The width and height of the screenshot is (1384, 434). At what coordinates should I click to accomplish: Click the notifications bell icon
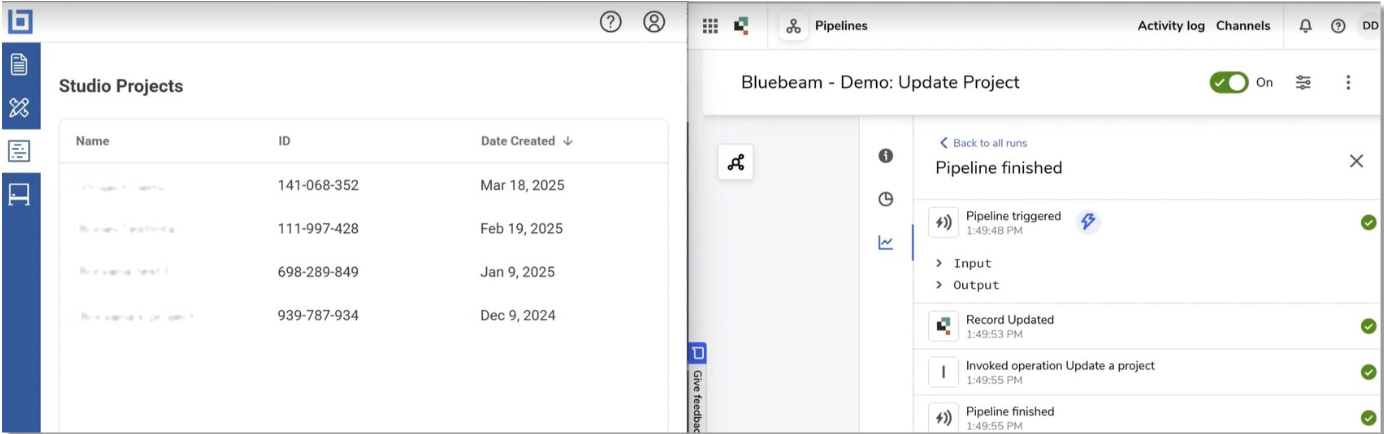(1305, 27)
